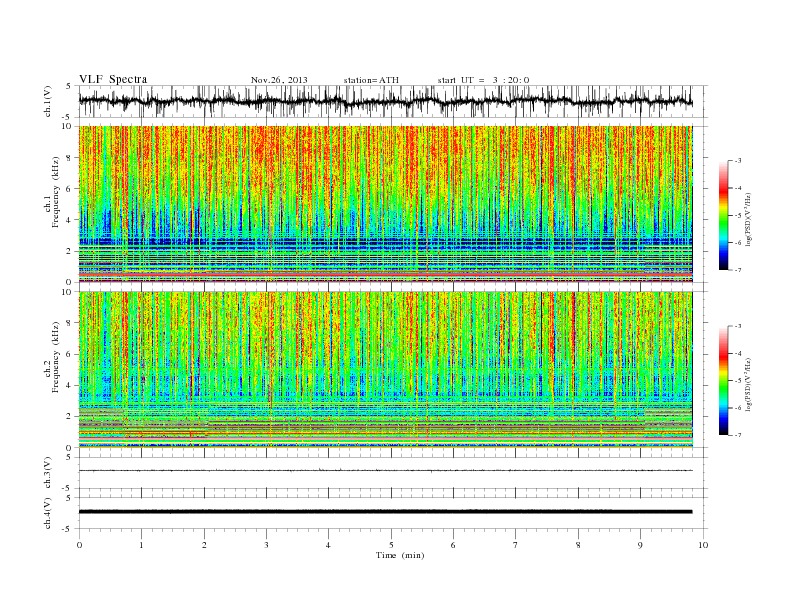Click the thin ch.3 voltage trace
Viewport: 792px width, 612px height.
pyautogui.click(x=385, y=471)
